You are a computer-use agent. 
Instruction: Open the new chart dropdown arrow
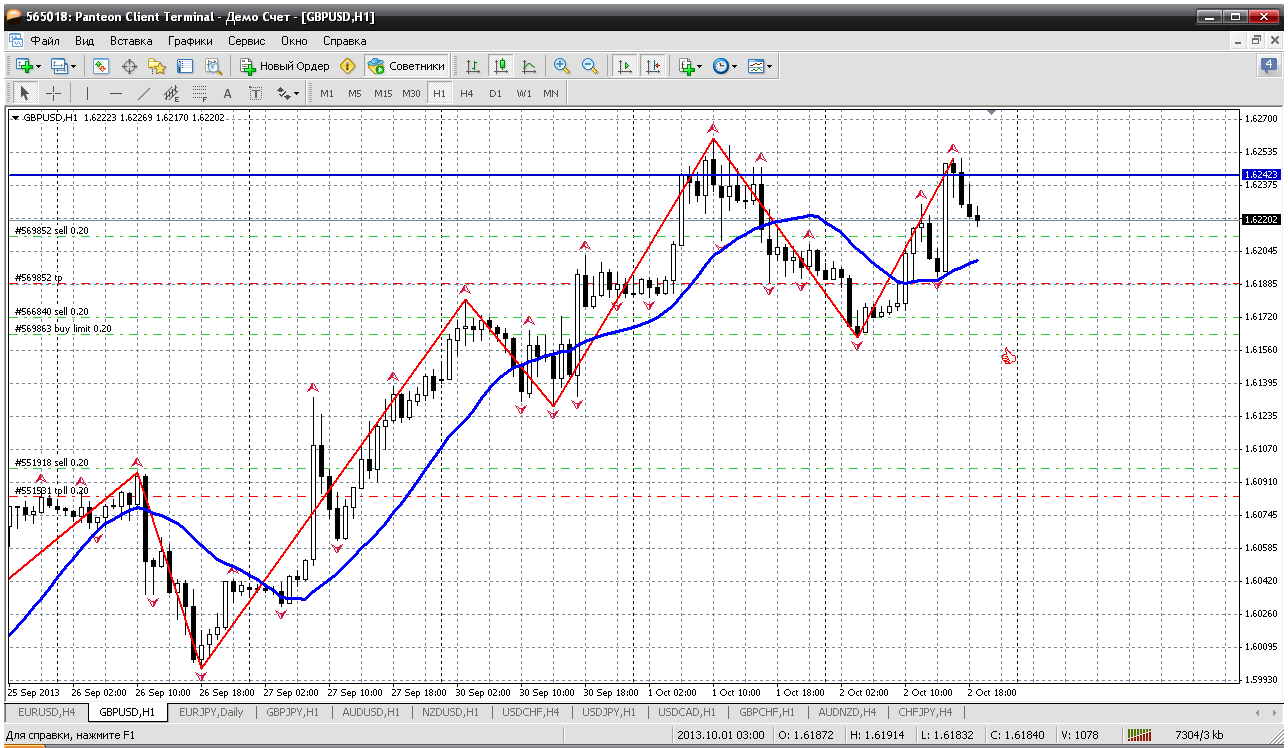(x=39, y=66)
